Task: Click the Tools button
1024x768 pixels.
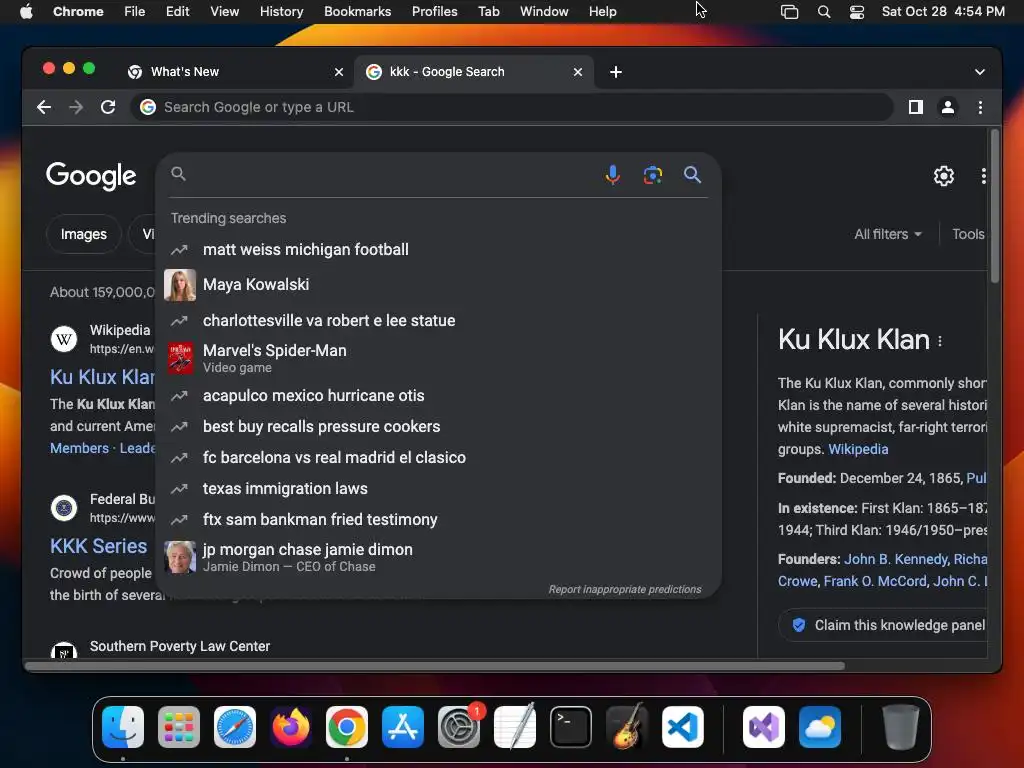Action: coord(968,234)
